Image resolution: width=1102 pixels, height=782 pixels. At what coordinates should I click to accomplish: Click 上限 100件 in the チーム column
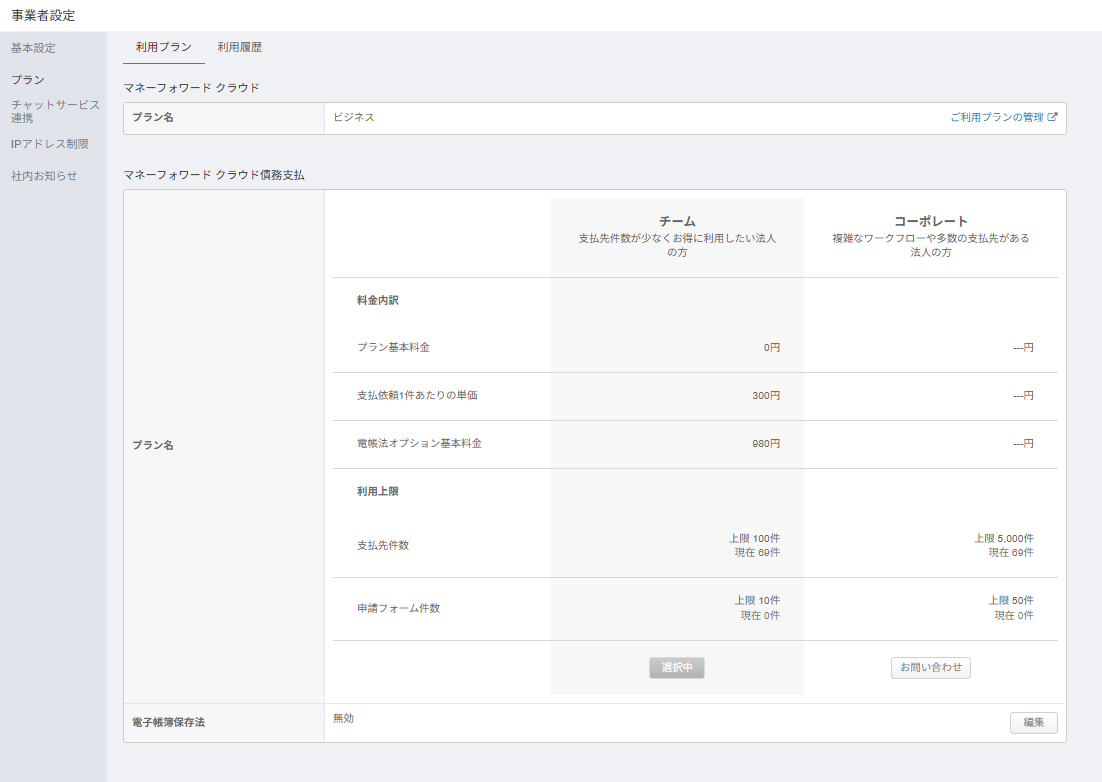point(754,538)
